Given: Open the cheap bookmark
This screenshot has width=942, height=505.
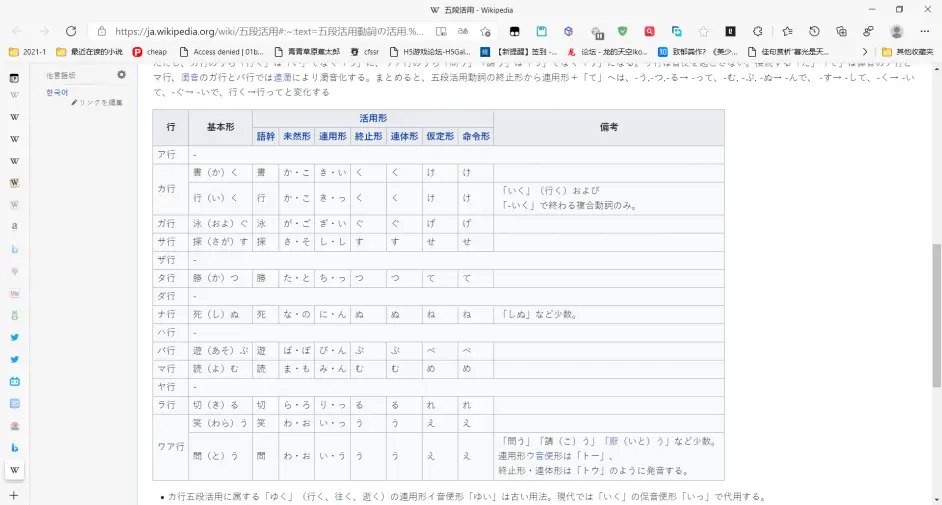Looking at the screenshot, I should (x=150, y=52).
